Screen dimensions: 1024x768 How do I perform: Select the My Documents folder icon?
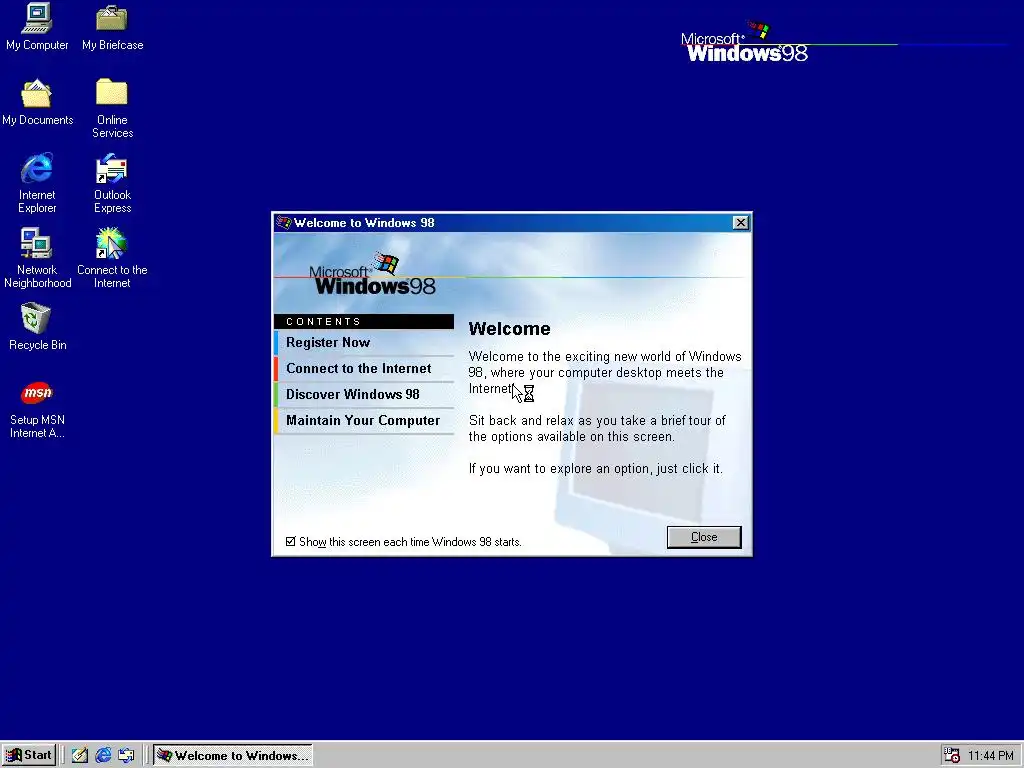tap(37, 102)
